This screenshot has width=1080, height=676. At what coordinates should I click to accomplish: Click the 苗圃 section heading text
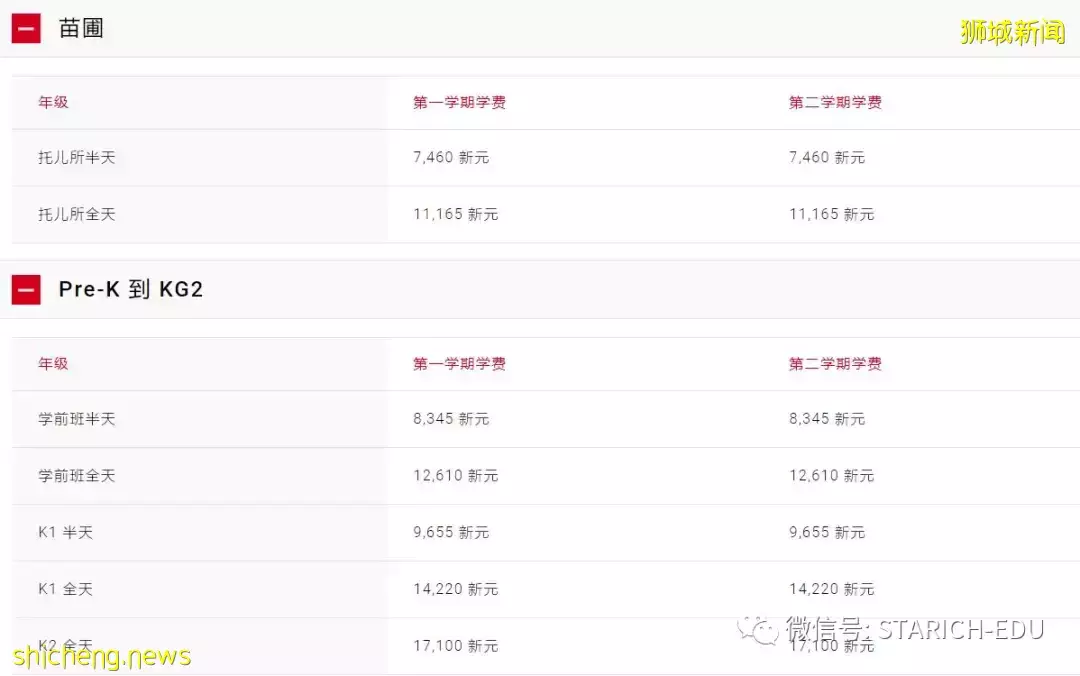81,29
